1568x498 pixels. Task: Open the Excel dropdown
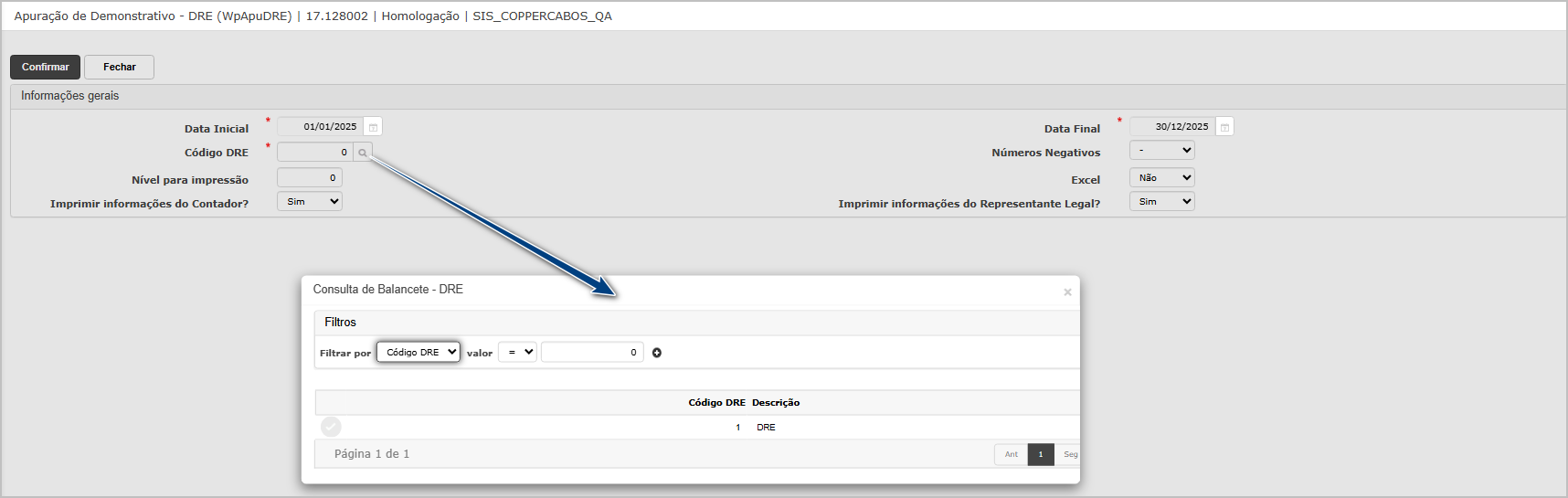1161,178
